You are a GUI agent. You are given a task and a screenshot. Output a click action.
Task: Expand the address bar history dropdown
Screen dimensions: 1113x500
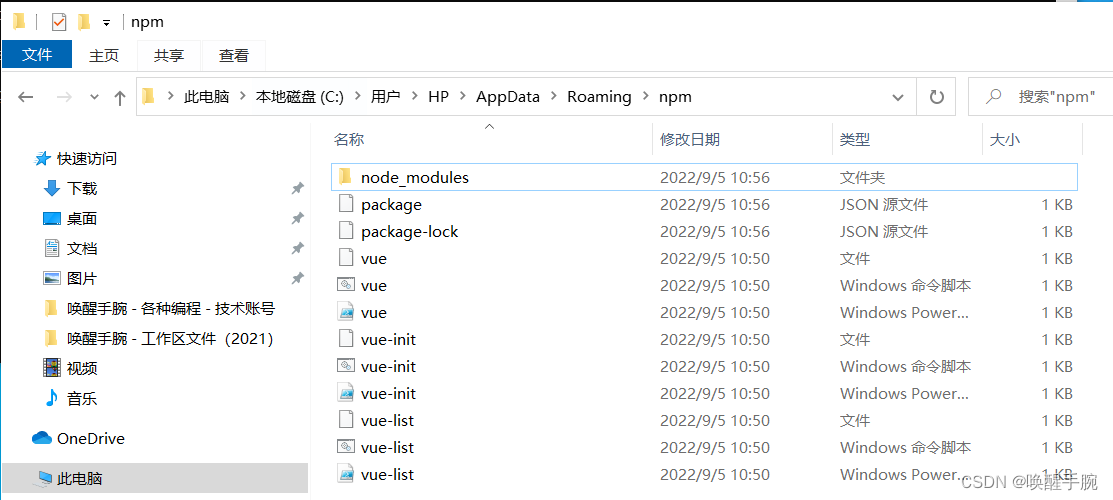click(898, 97)
